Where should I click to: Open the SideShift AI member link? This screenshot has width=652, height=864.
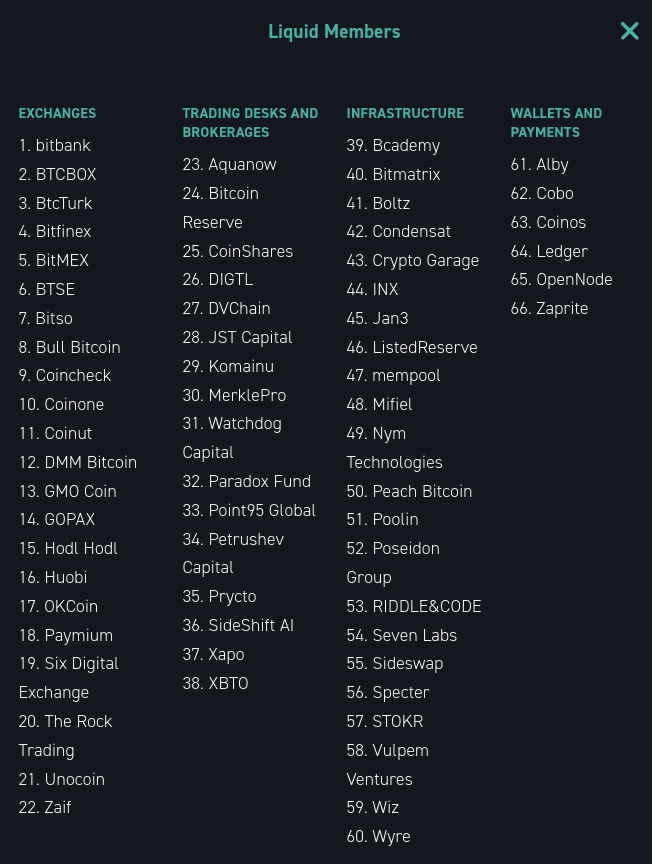(x=251, y=625)
